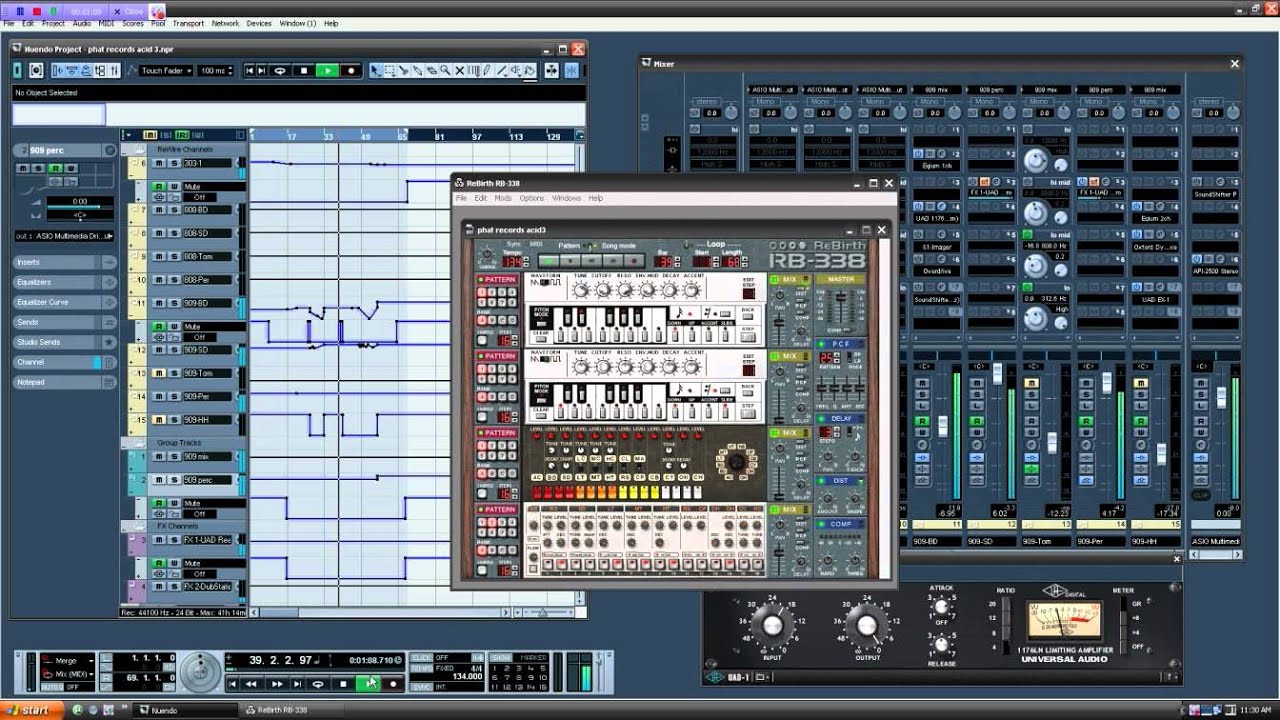Click the MASTER section label in ReBirth
This screenshot has width=1280, height=720.
click(841, 279)
